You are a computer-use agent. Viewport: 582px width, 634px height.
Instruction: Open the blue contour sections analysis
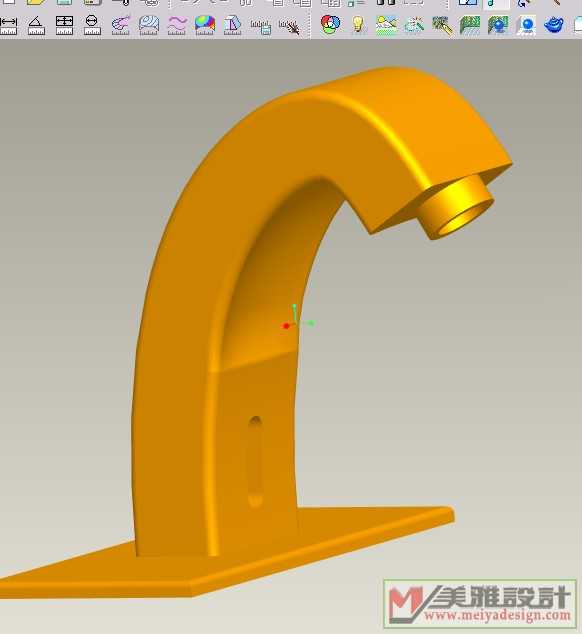[x=148, y=25]
